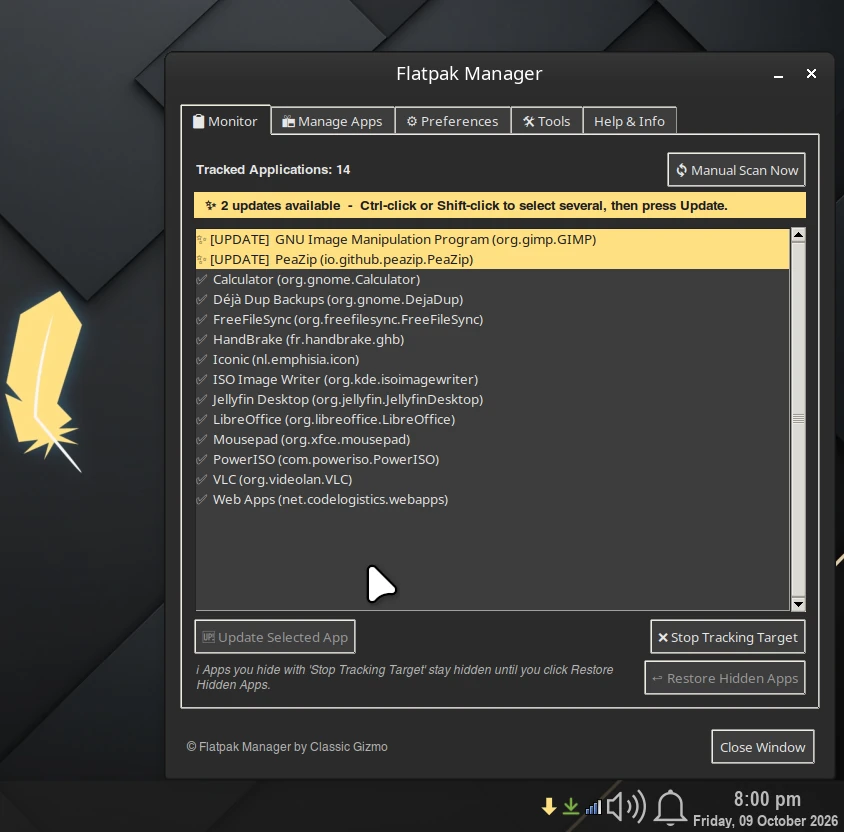Click Update Selected App button
Image resolution: width=844 pixels, height=832 pixels.
point(275,637)
